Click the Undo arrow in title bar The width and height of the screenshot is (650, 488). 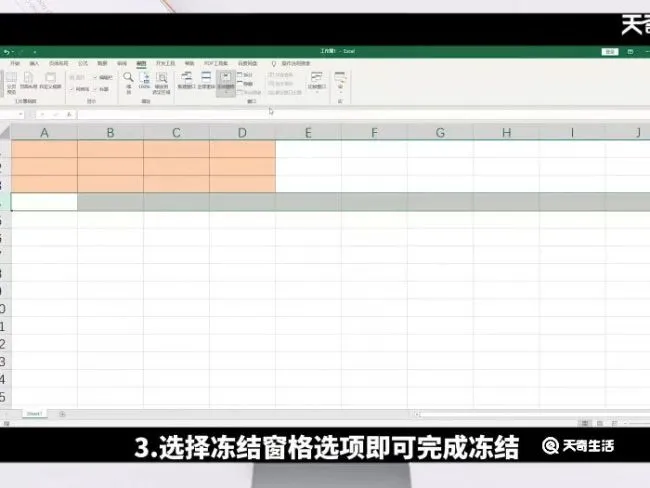[x=6, y=52]
